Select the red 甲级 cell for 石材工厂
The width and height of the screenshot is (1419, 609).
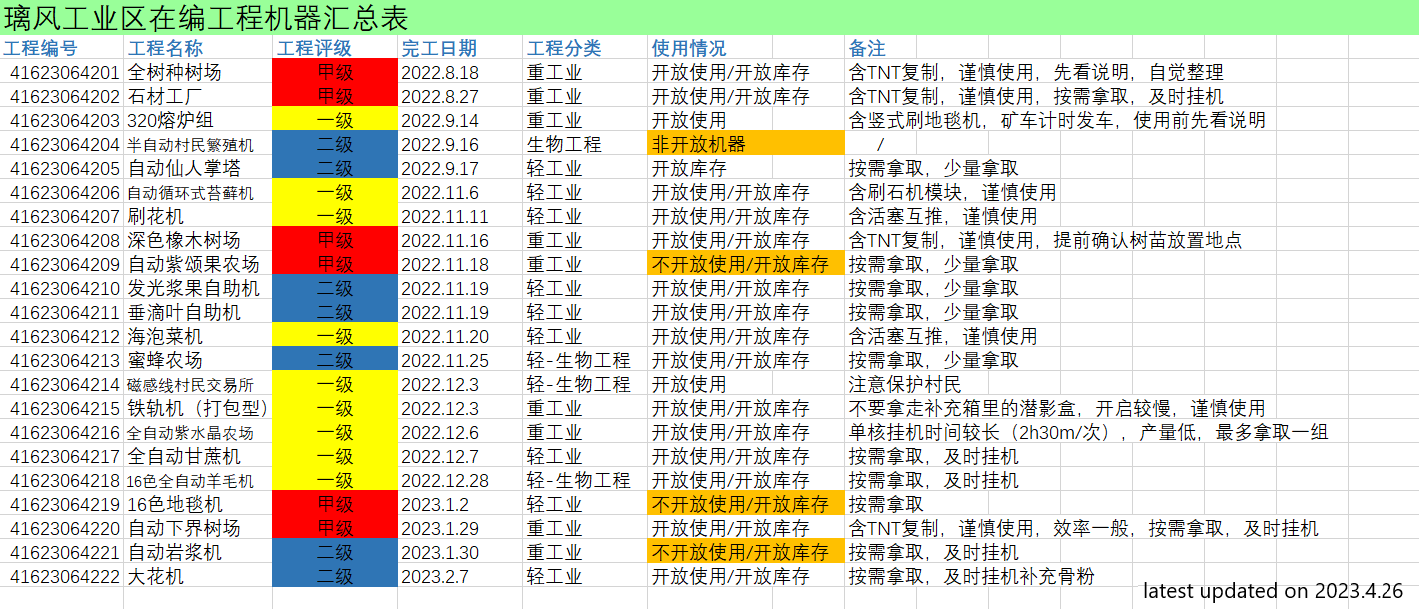(334, 96)
